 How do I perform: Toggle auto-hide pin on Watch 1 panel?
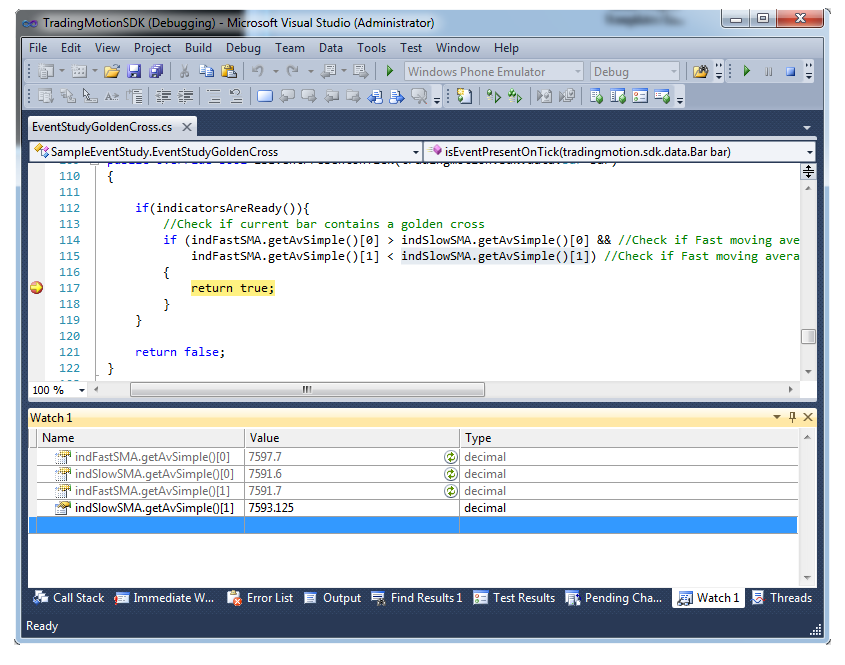coord(793,417)
